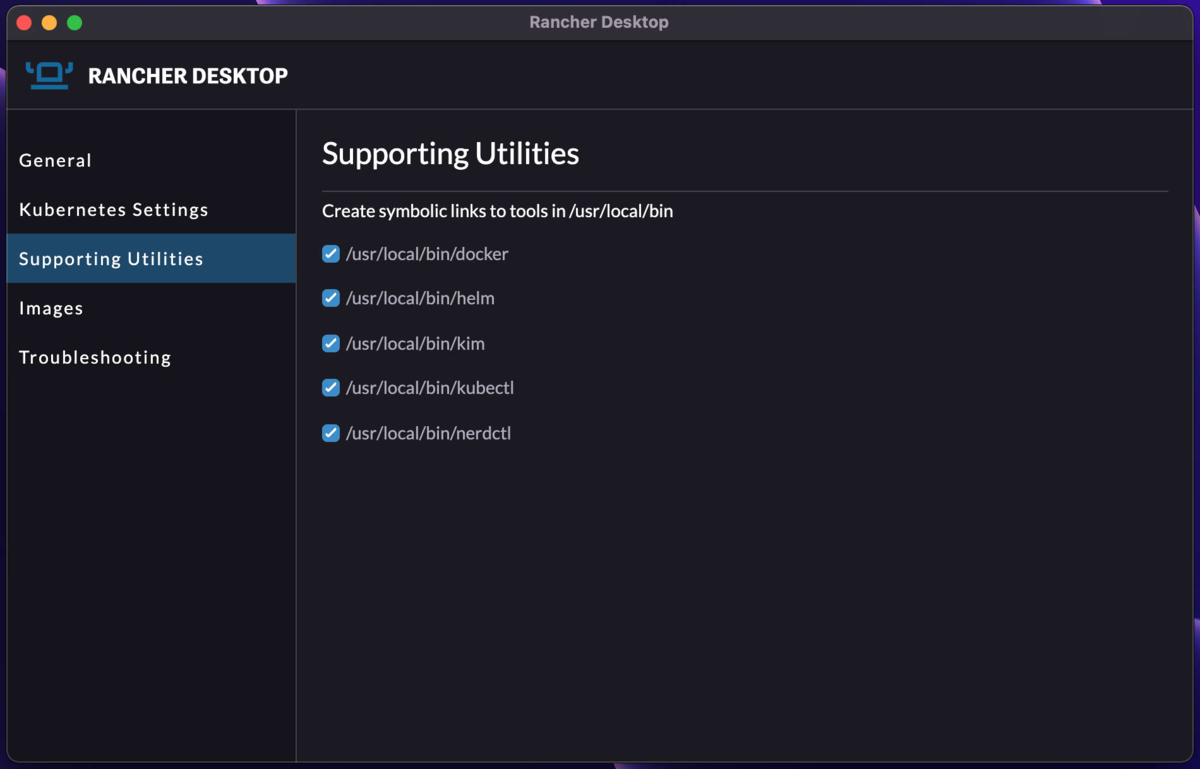The height and width of the screenshot is (769, 1200).
Task: Click the /usr/local/bin/docker label text
Action: pos(427,254)
